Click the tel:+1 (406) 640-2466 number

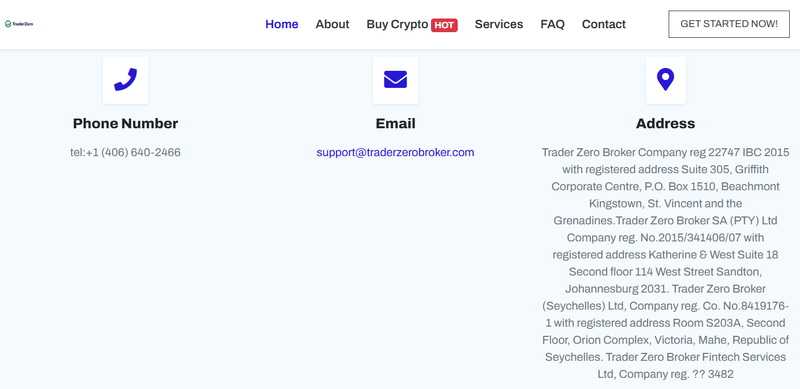(126, 152)
